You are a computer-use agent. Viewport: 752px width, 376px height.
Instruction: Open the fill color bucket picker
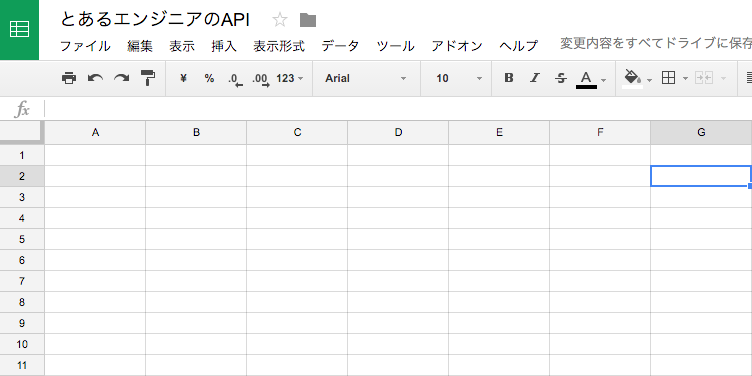[x=633, y=78]
